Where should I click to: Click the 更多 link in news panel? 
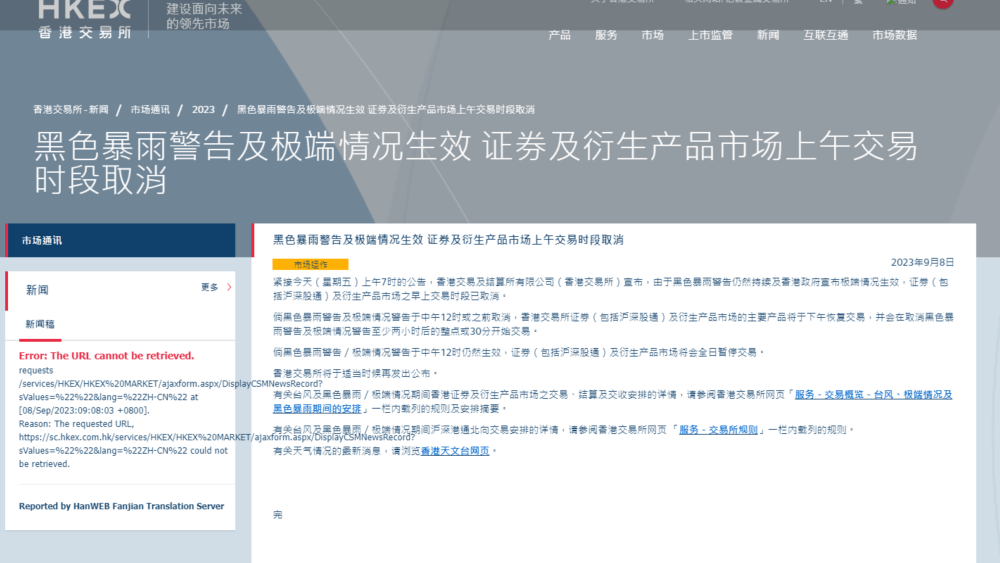(209, 288)
